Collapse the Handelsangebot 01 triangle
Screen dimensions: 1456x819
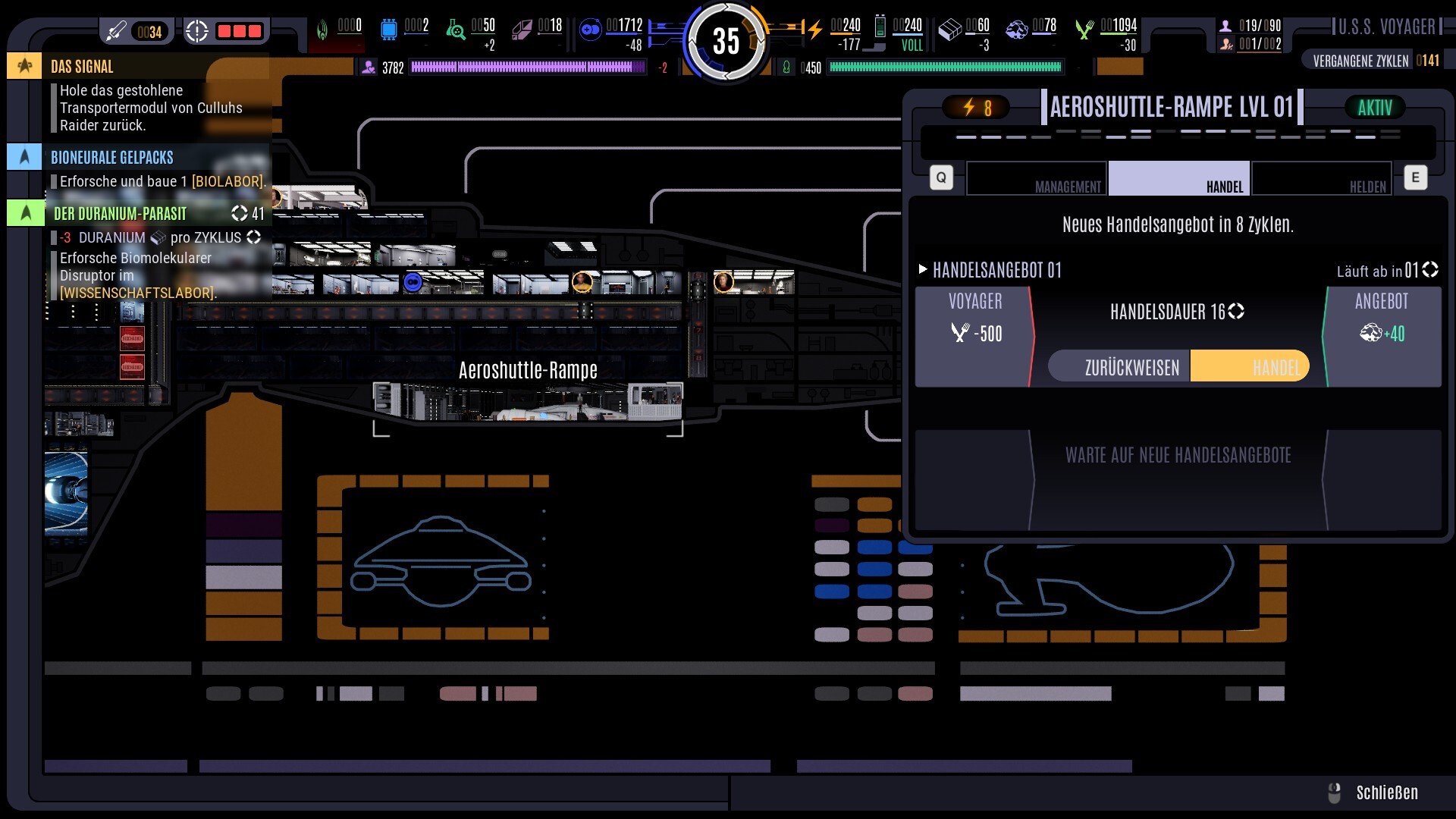923,269
